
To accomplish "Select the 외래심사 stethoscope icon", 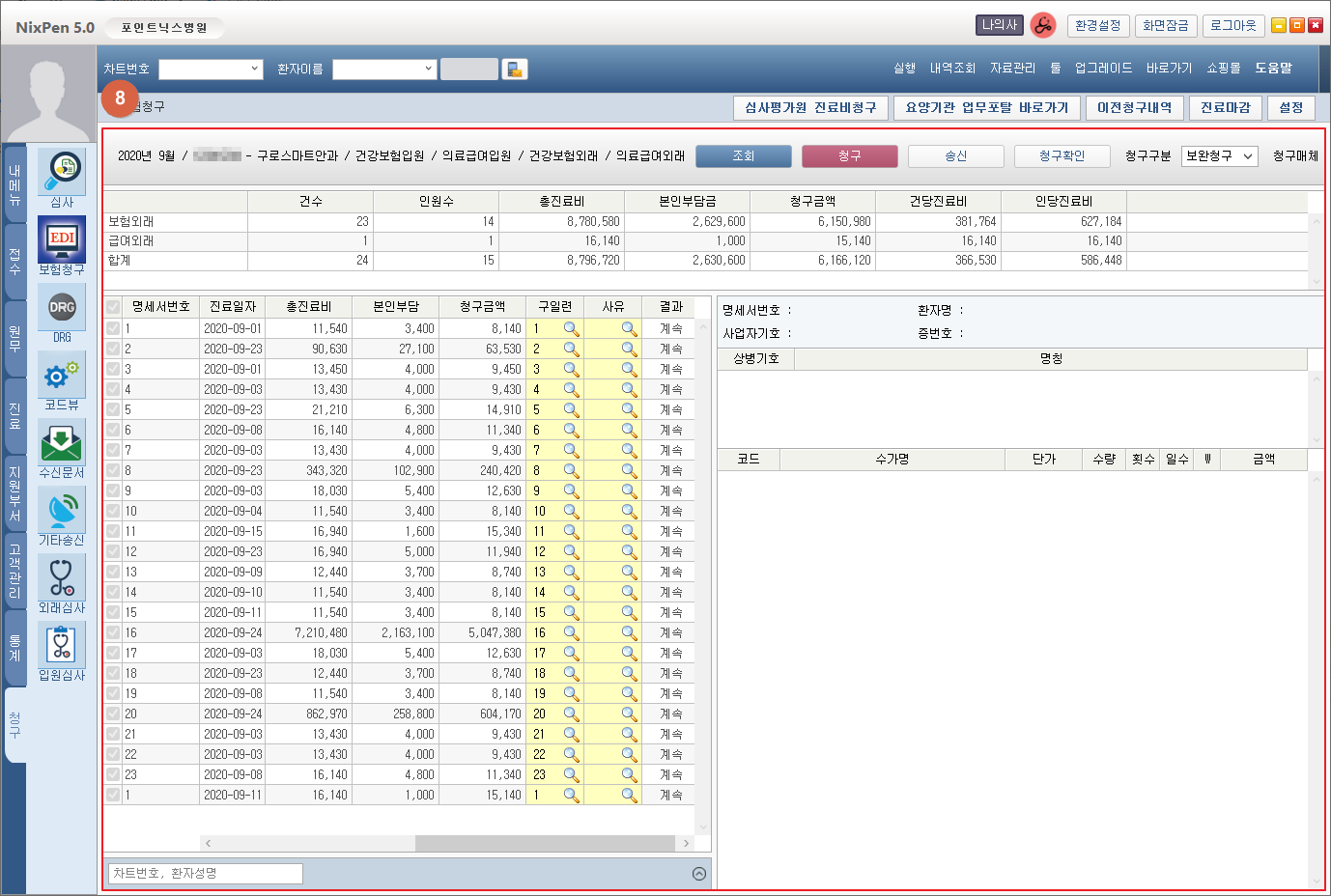I will click(62, 577).
